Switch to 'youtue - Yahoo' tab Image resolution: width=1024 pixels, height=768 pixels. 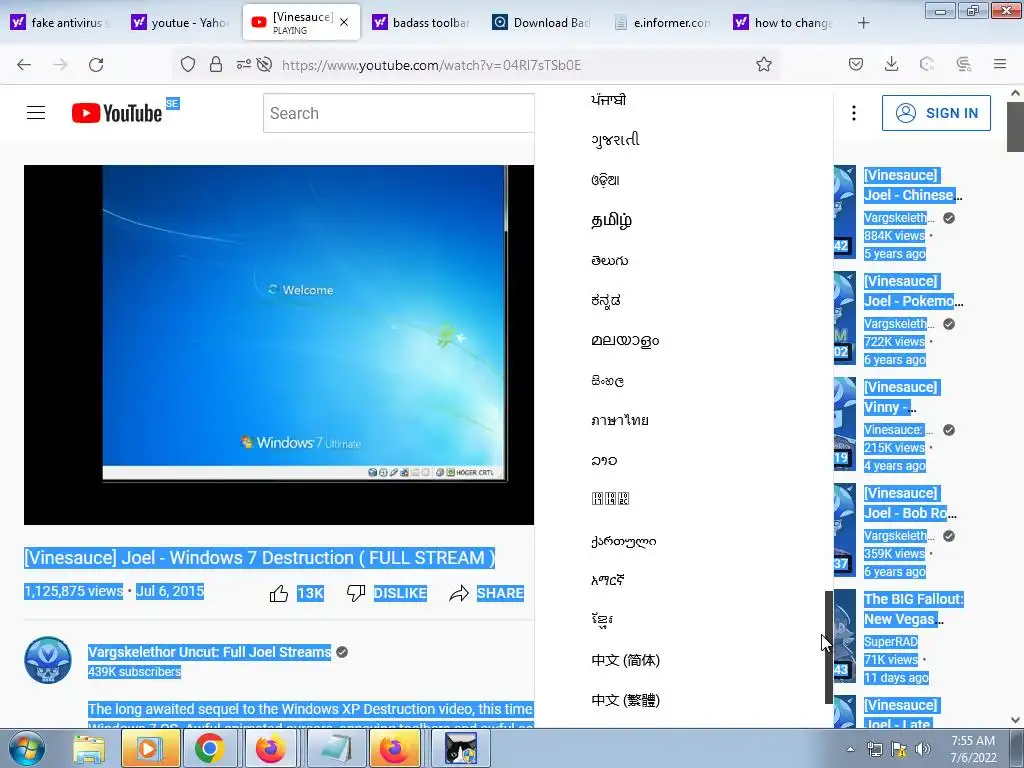click(182, 23)
